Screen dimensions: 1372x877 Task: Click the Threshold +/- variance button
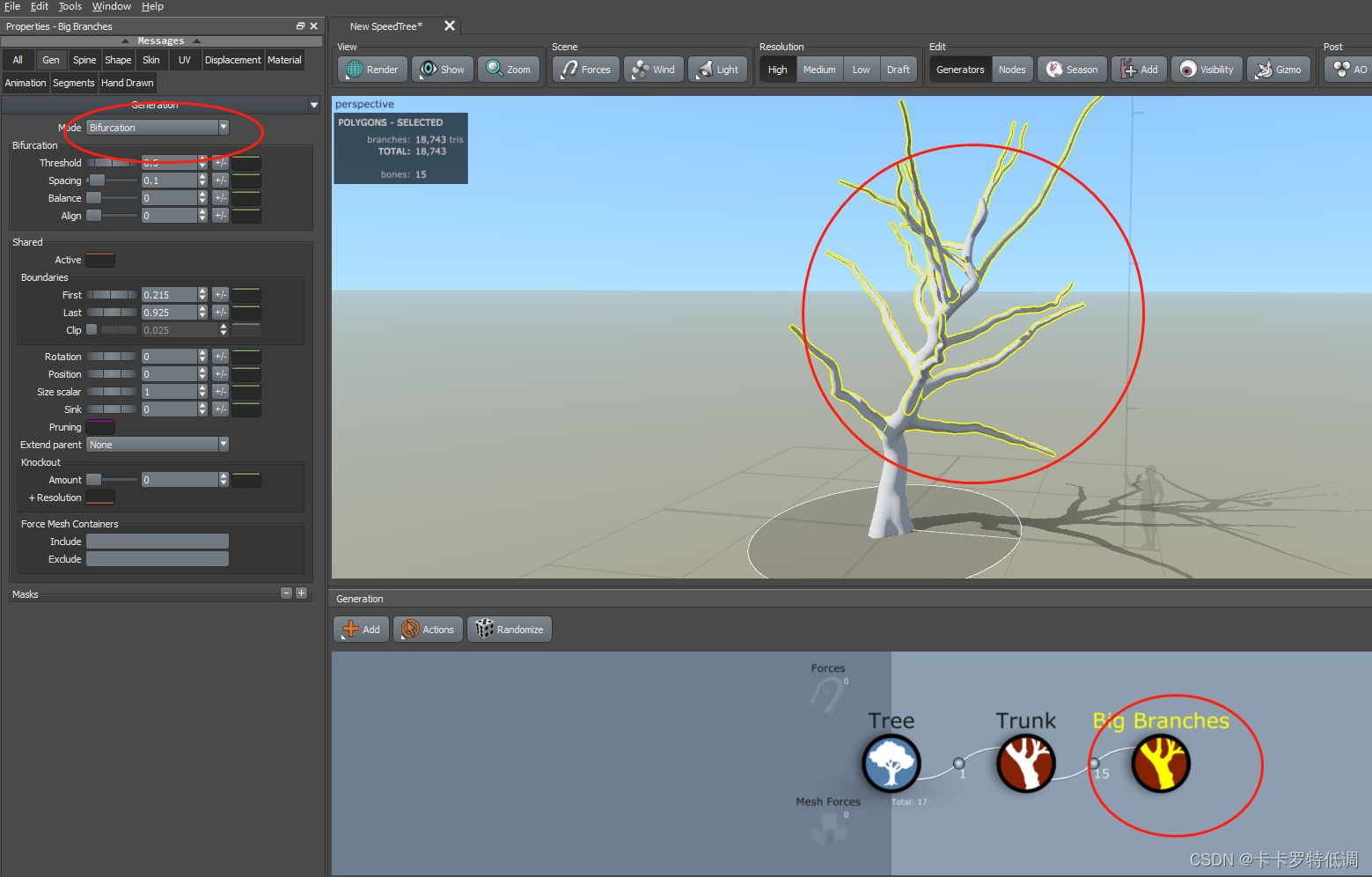(220, 163)
